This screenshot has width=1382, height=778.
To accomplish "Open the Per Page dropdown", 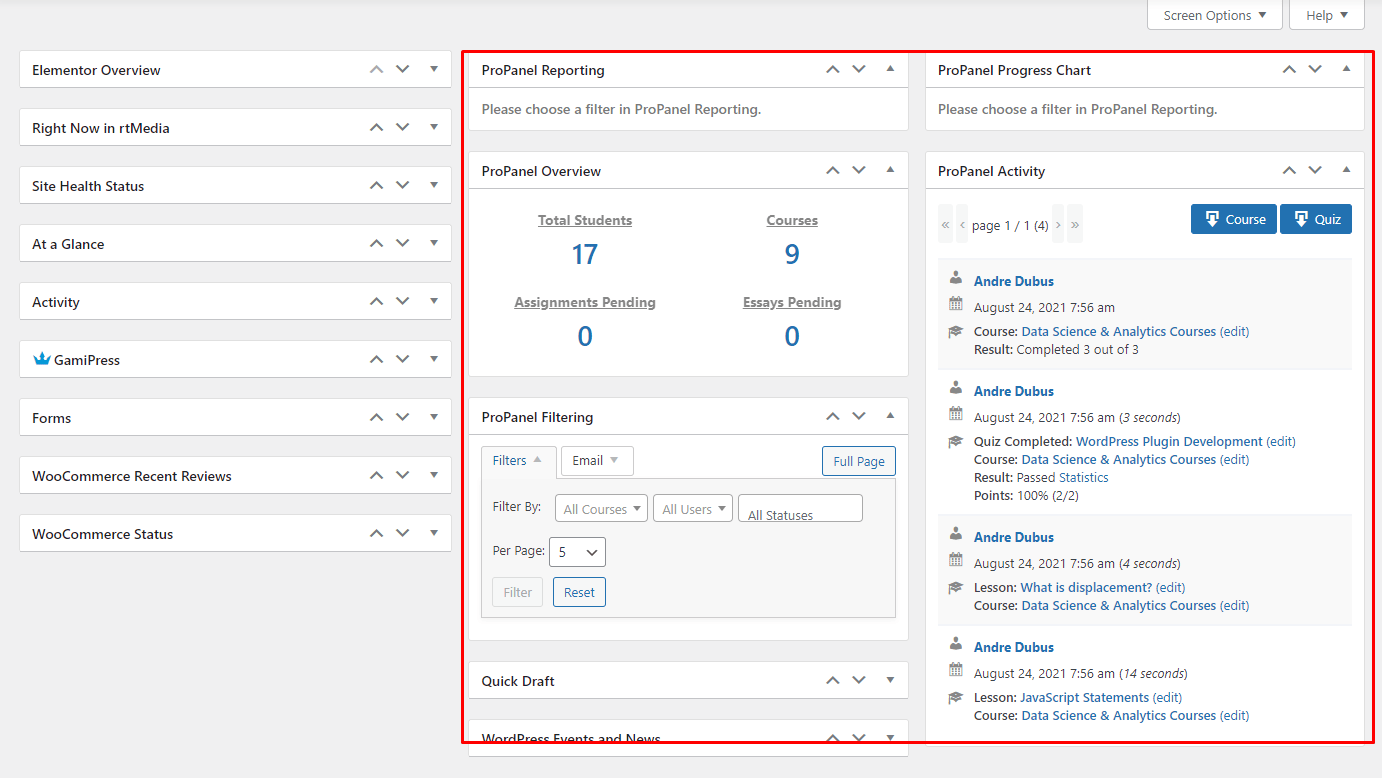I will 577,552.
